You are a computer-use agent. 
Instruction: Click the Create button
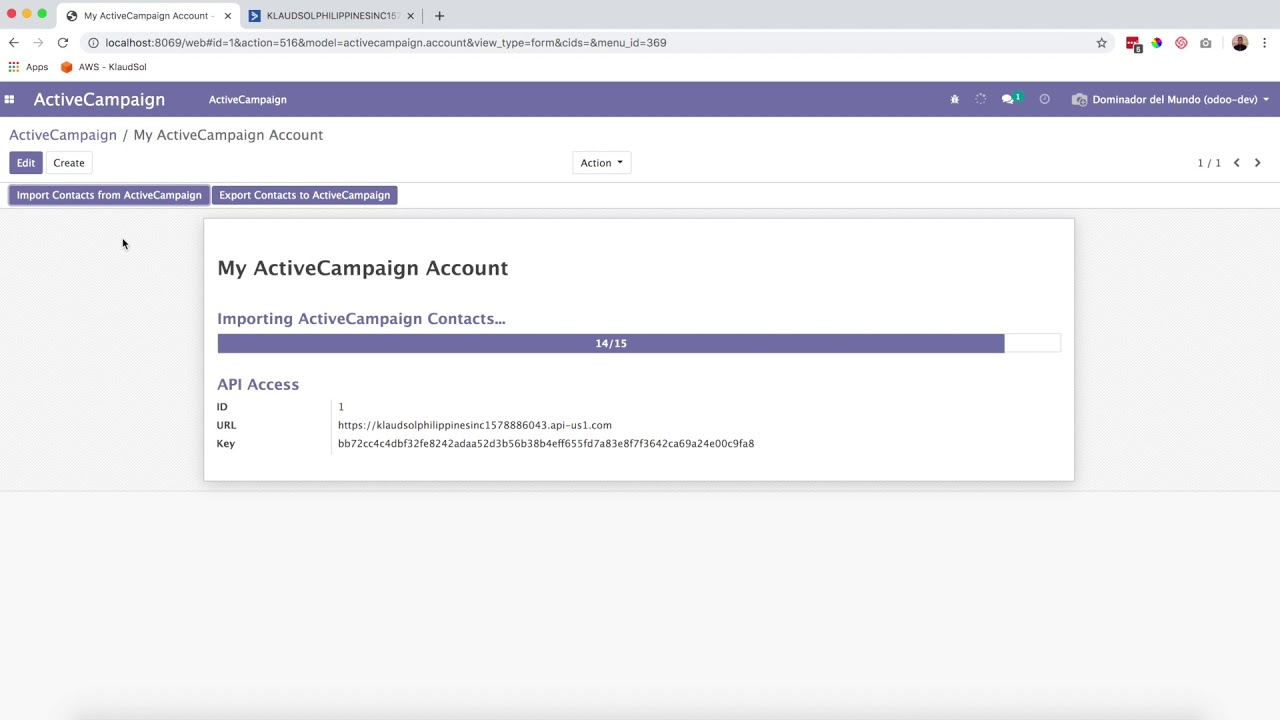(69, 163)
